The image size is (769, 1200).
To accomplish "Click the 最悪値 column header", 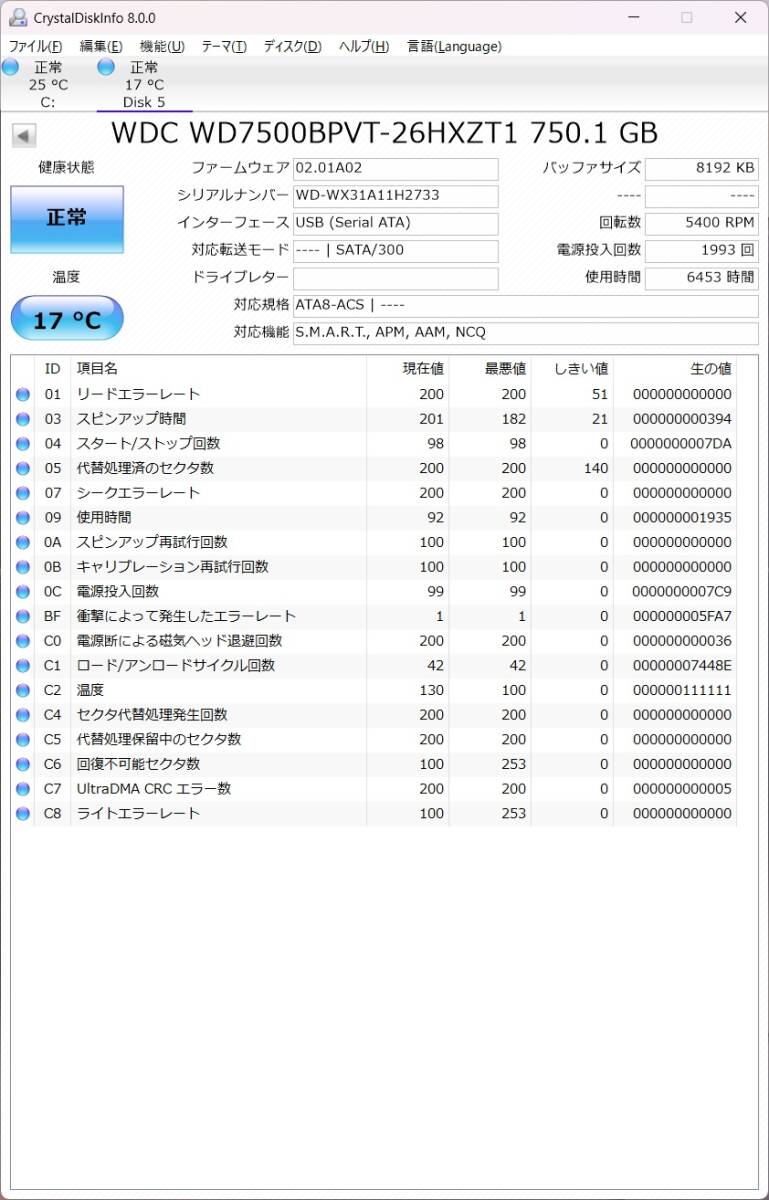I will point(489,369).
